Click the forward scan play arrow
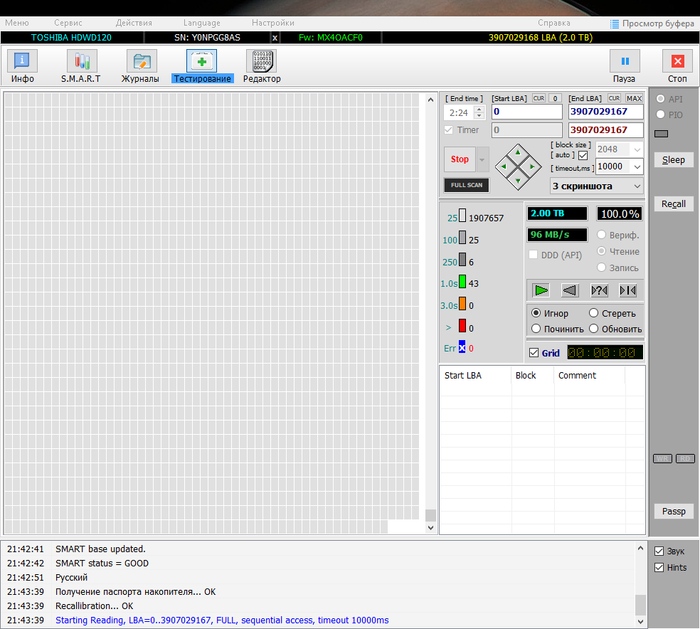The height and width of the screenshot is (629, 700). (x=541, y=290)
